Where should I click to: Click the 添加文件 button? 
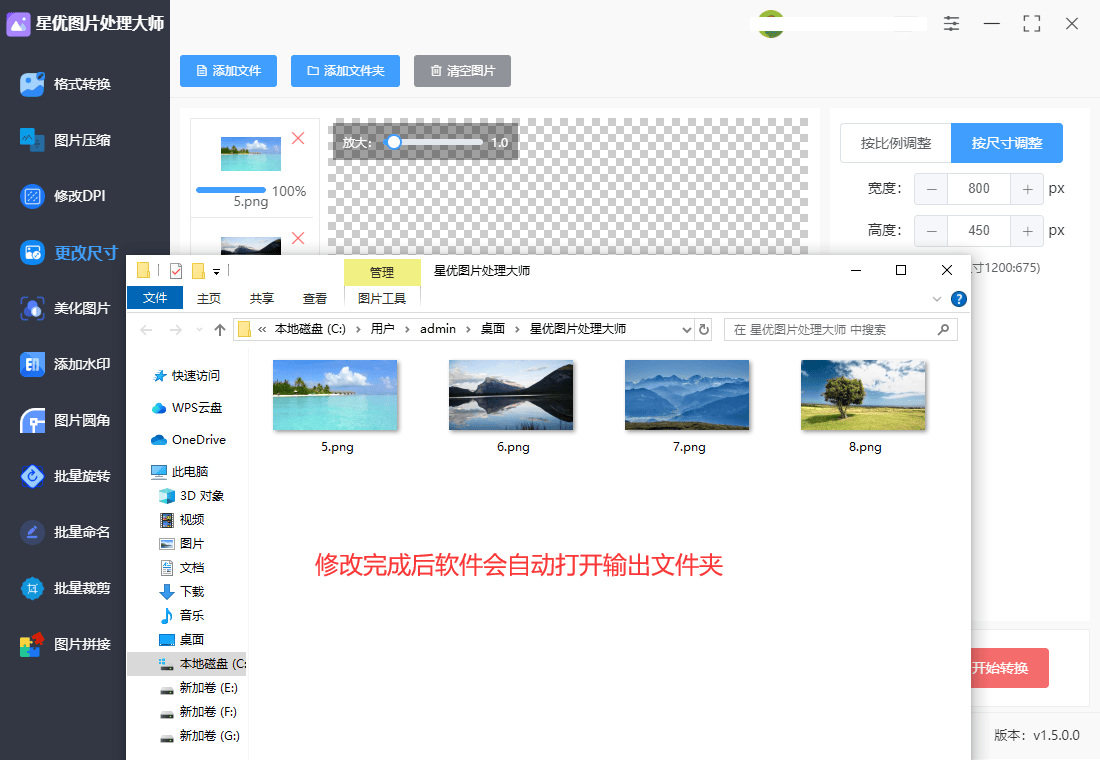tap(228, 71)
